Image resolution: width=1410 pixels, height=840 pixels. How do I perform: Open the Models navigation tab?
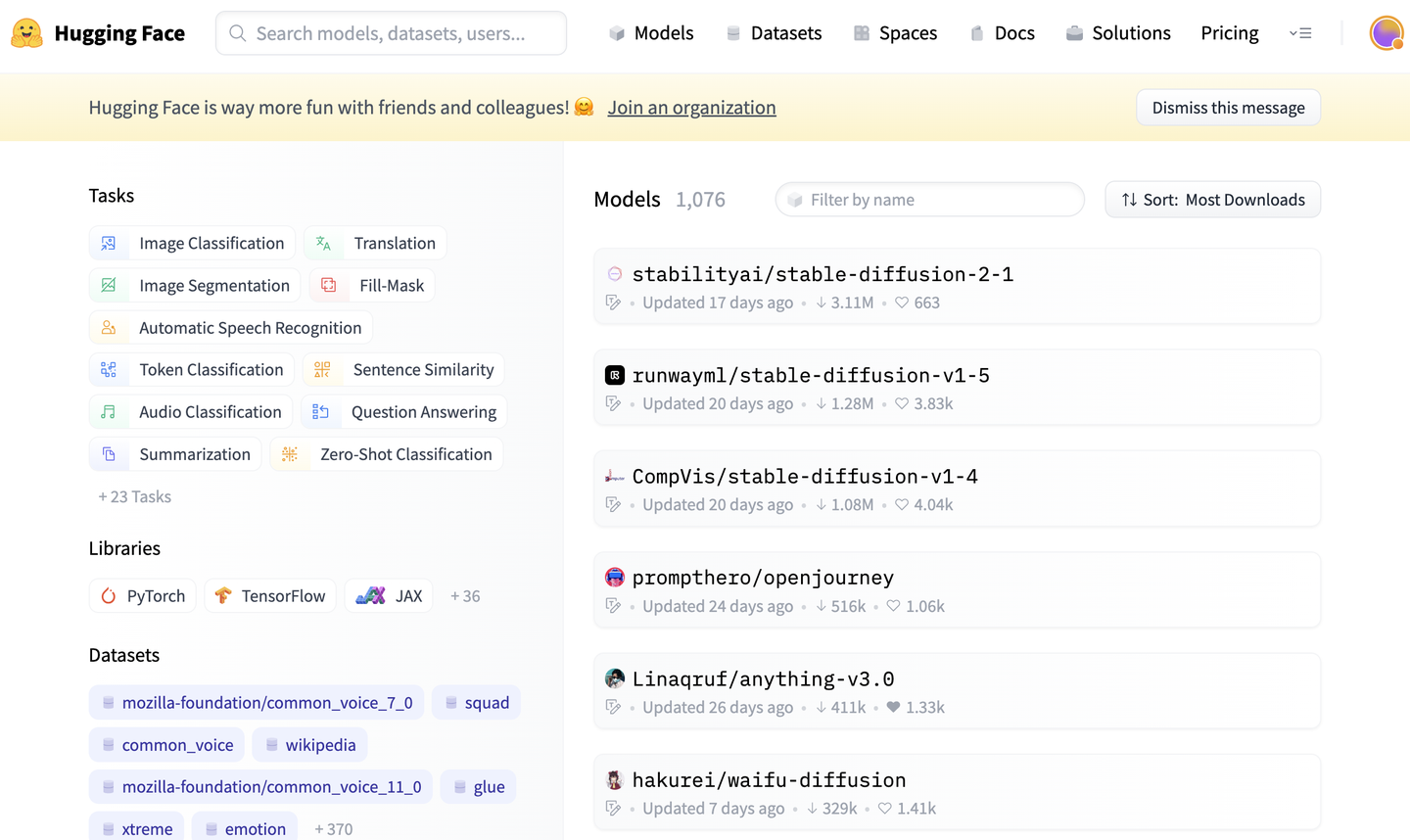click(x=651, y=33)
